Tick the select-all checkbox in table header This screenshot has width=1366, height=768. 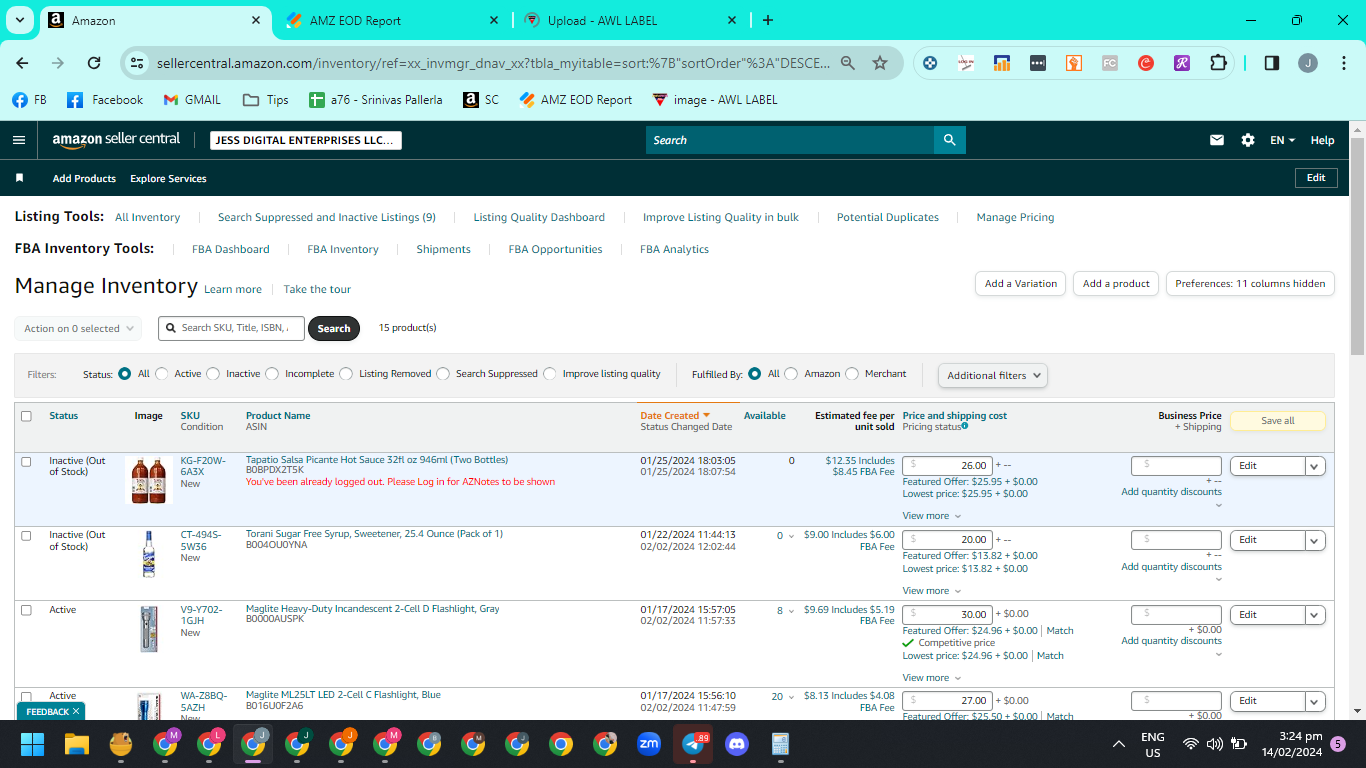[26, 416]
